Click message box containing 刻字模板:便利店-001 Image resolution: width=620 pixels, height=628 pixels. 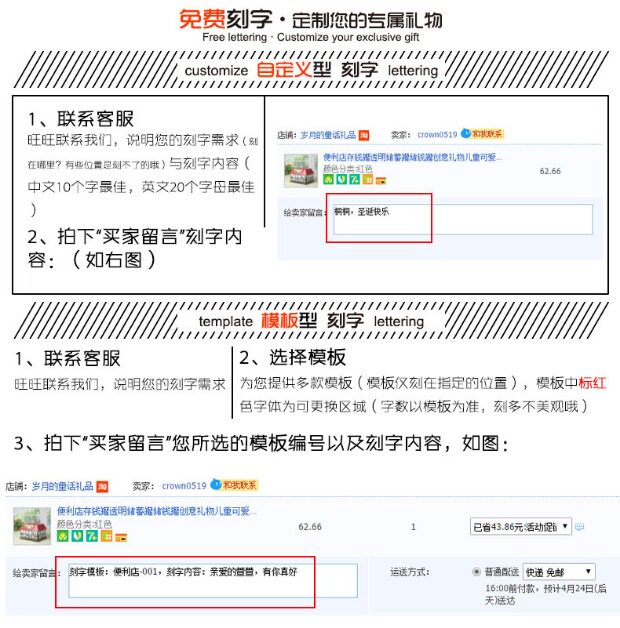[213, 581]
